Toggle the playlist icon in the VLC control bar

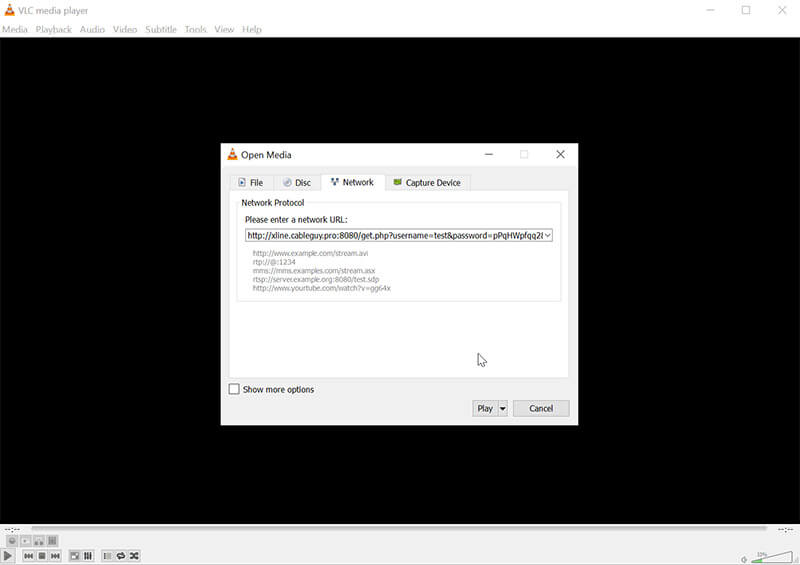pyautogui.click(x=107, y=556)
